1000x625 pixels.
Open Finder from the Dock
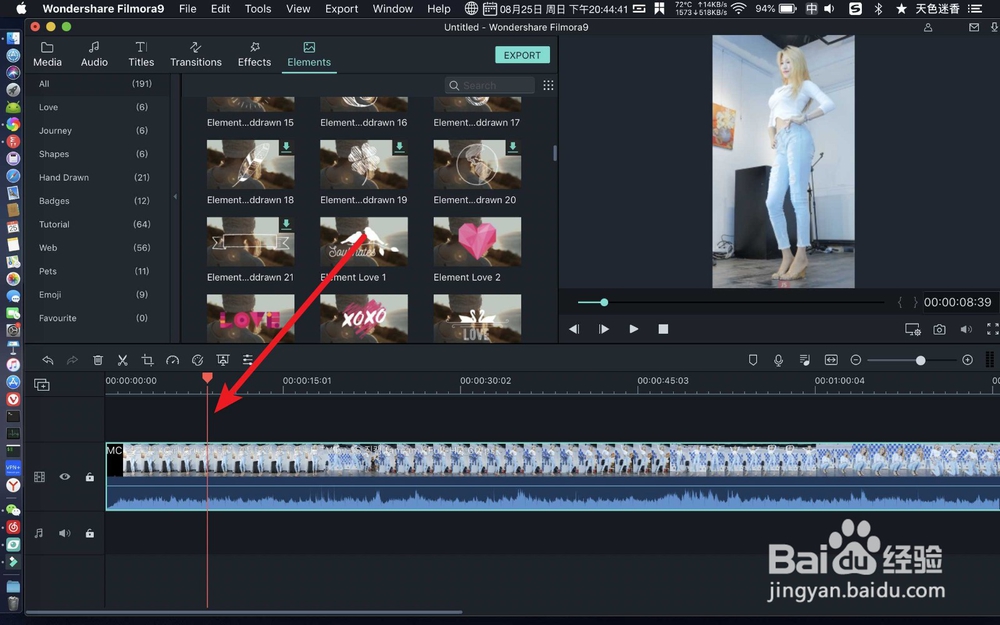click(13, 38)
